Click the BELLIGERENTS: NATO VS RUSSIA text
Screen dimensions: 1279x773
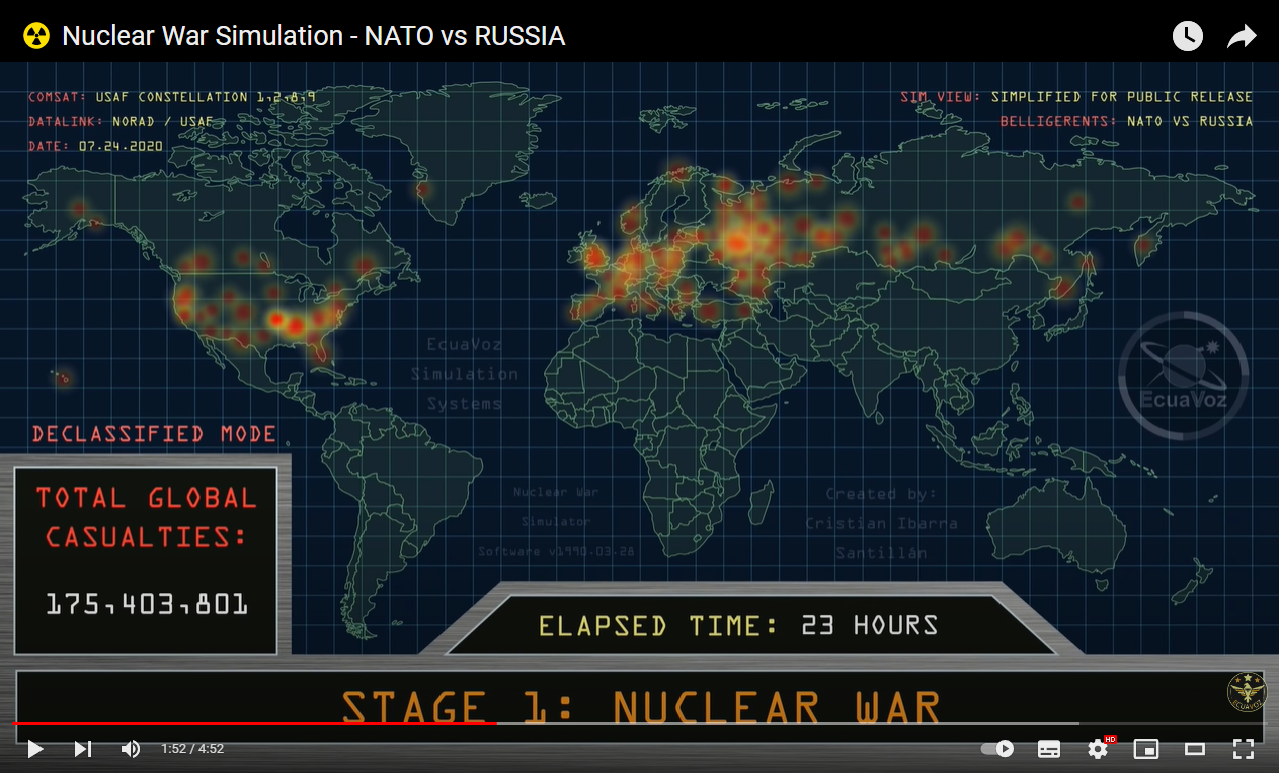pyautogui.click(x=1126, y=121)
